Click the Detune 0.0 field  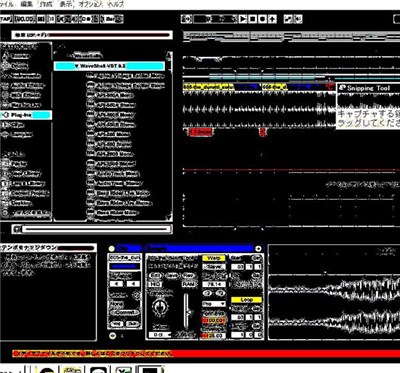coord(160,335)
